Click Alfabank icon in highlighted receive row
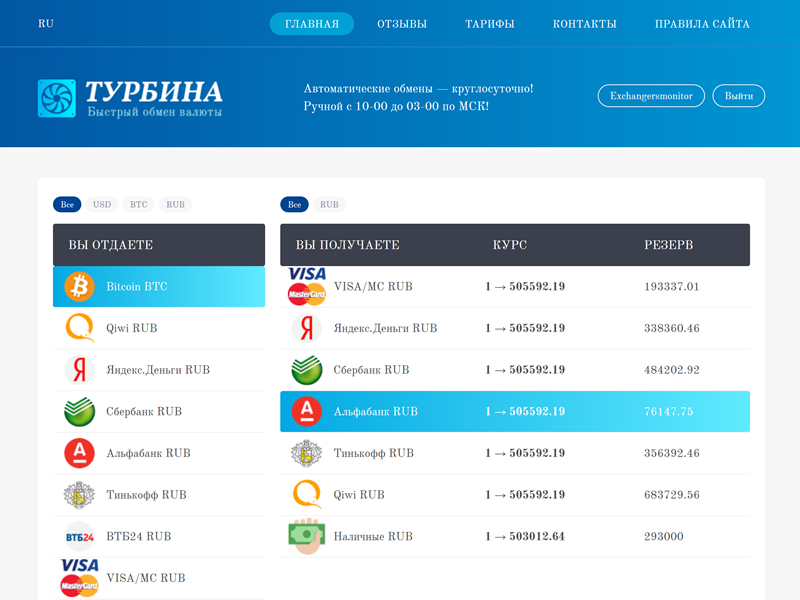 tap(307, 411)
